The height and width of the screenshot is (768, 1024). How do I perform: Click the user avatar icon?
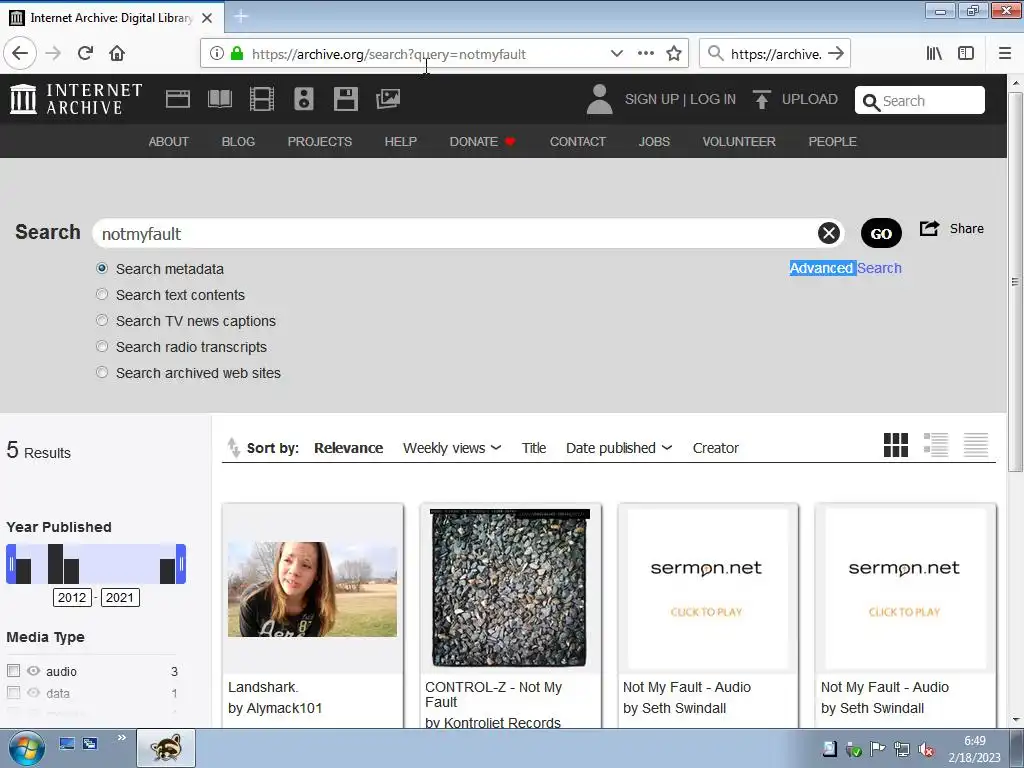tap(600, 99)
